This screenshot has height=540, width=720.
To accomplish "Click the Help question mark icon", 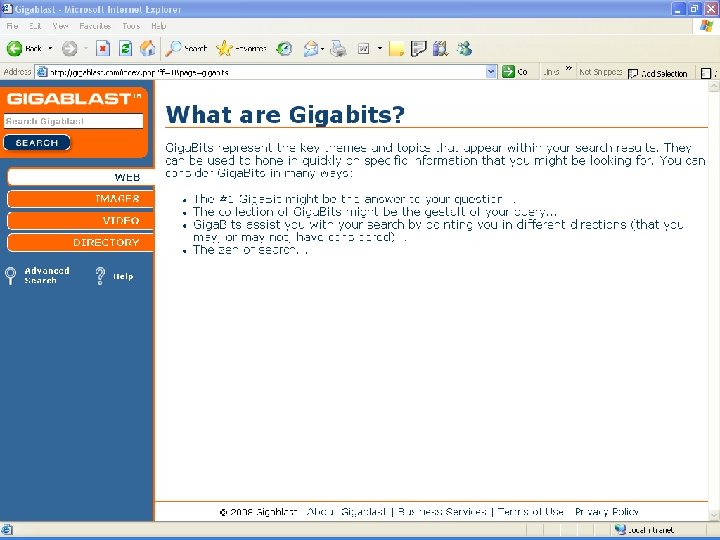I will pyautogui.click(x=100, y=276).
